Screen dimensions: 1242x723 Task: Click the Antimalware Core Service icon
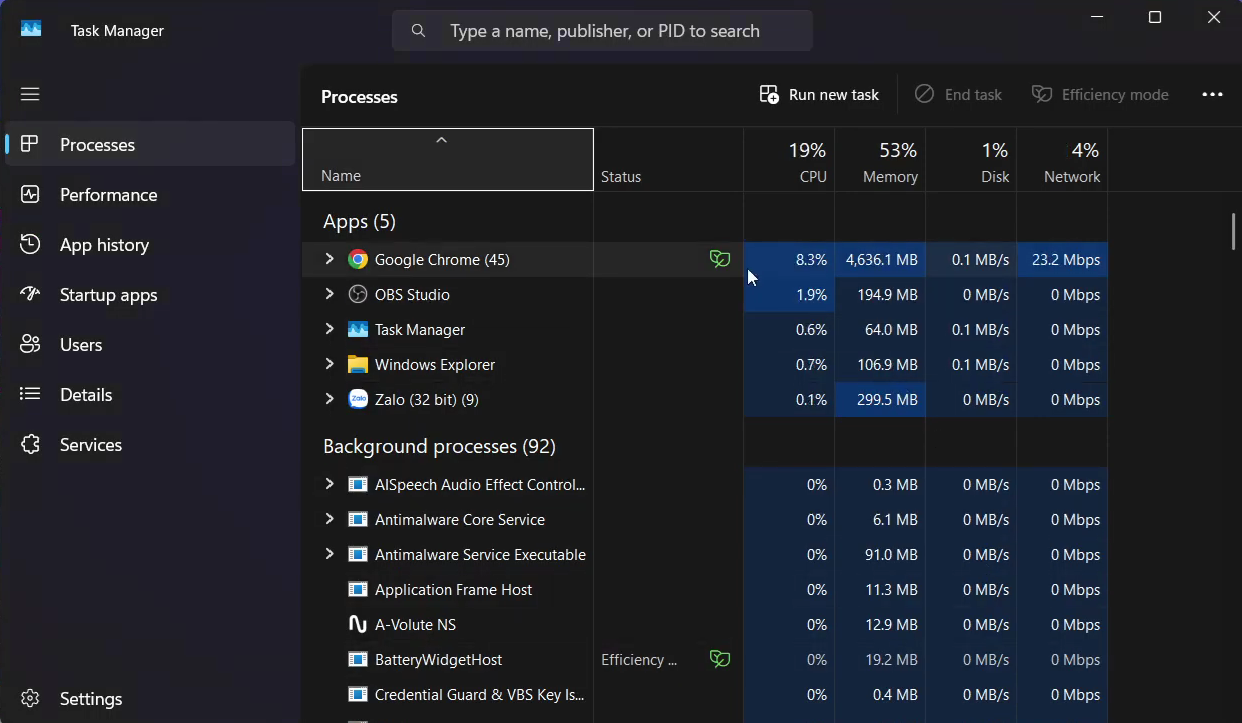tap(358, 520)
